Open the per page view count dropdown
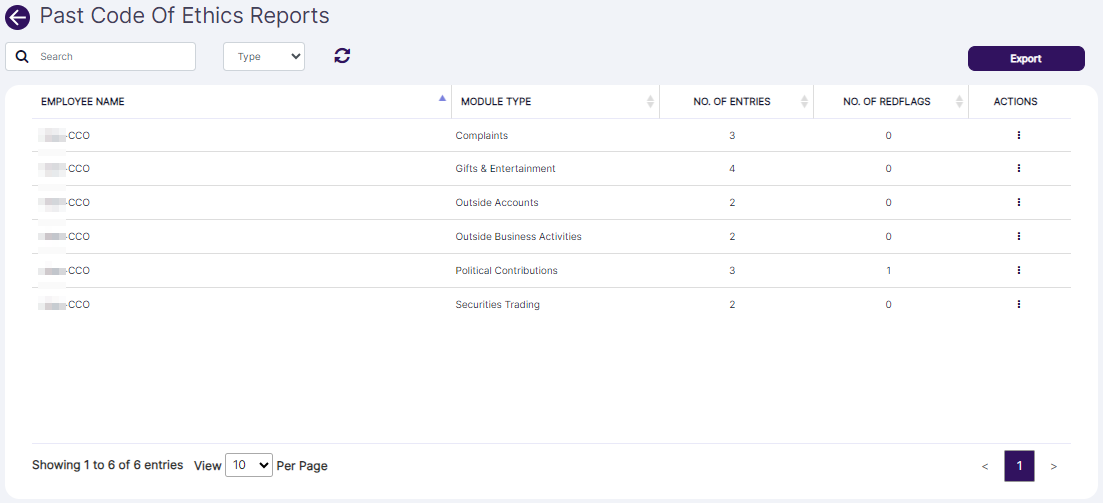Image resolution: width=1103 pixels, height=503 pixels. pyautogui.click(x=249, y=465)
